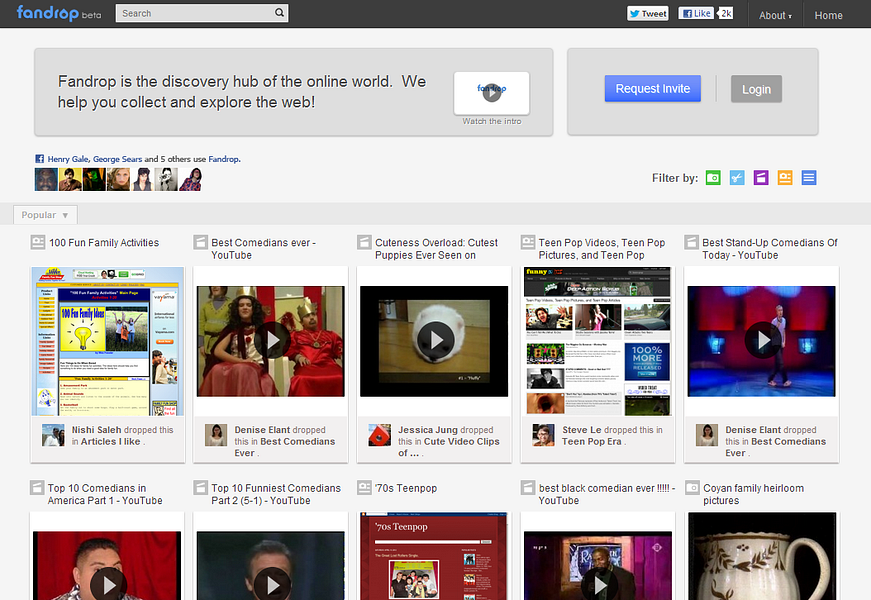Open the Henry Gale profile link
The height and width of the screenshot is (600, 871).
(x=68, y=159)
